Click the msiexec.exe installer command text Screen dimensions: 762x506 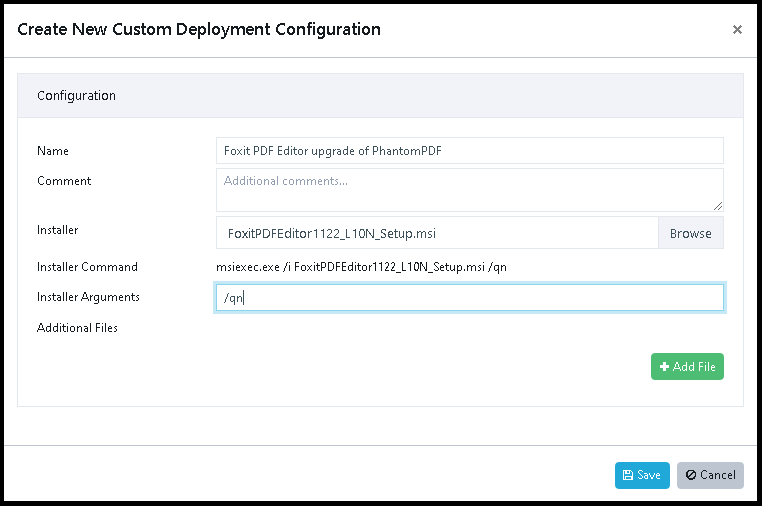point(361,267)
